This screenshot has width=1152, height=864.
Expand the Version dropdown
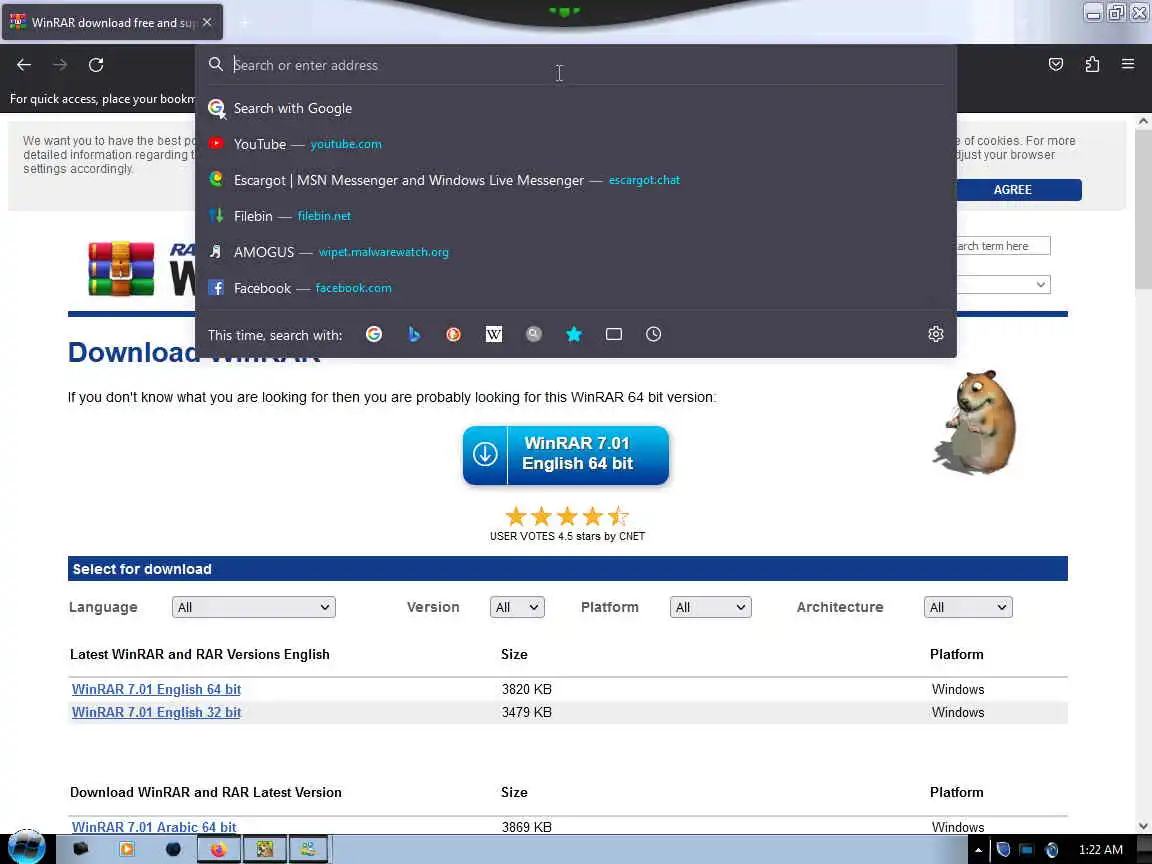coord(517,607)
